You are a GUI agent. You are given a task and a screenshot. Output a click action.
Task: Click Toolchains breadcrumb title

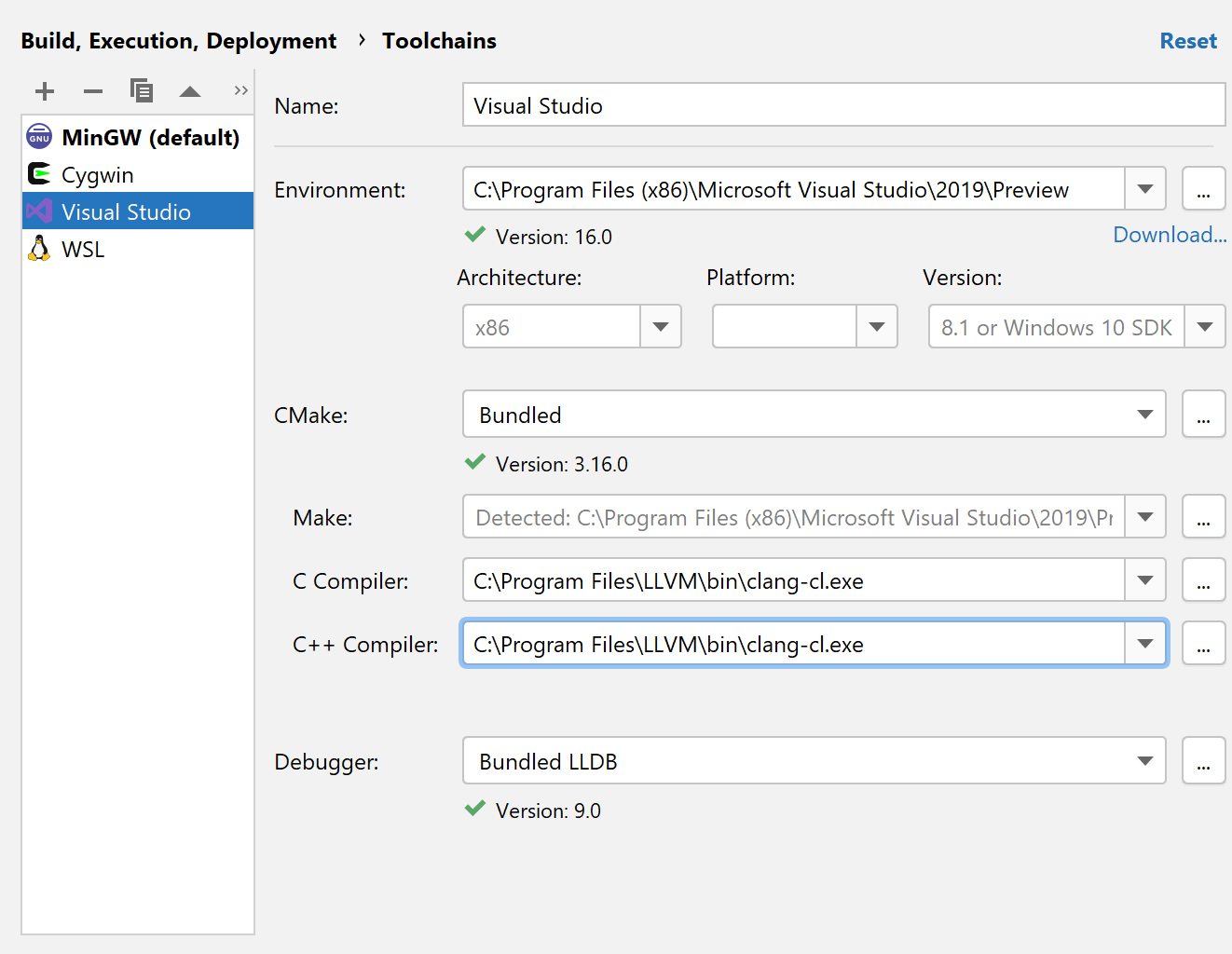439,41
